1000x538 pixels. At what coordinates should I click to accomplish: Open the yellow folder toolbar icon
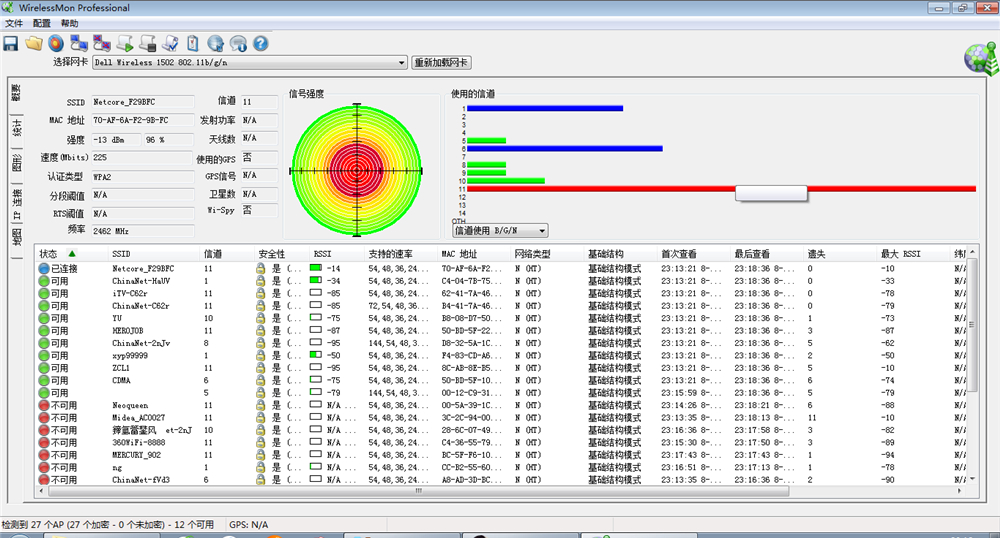33,43
